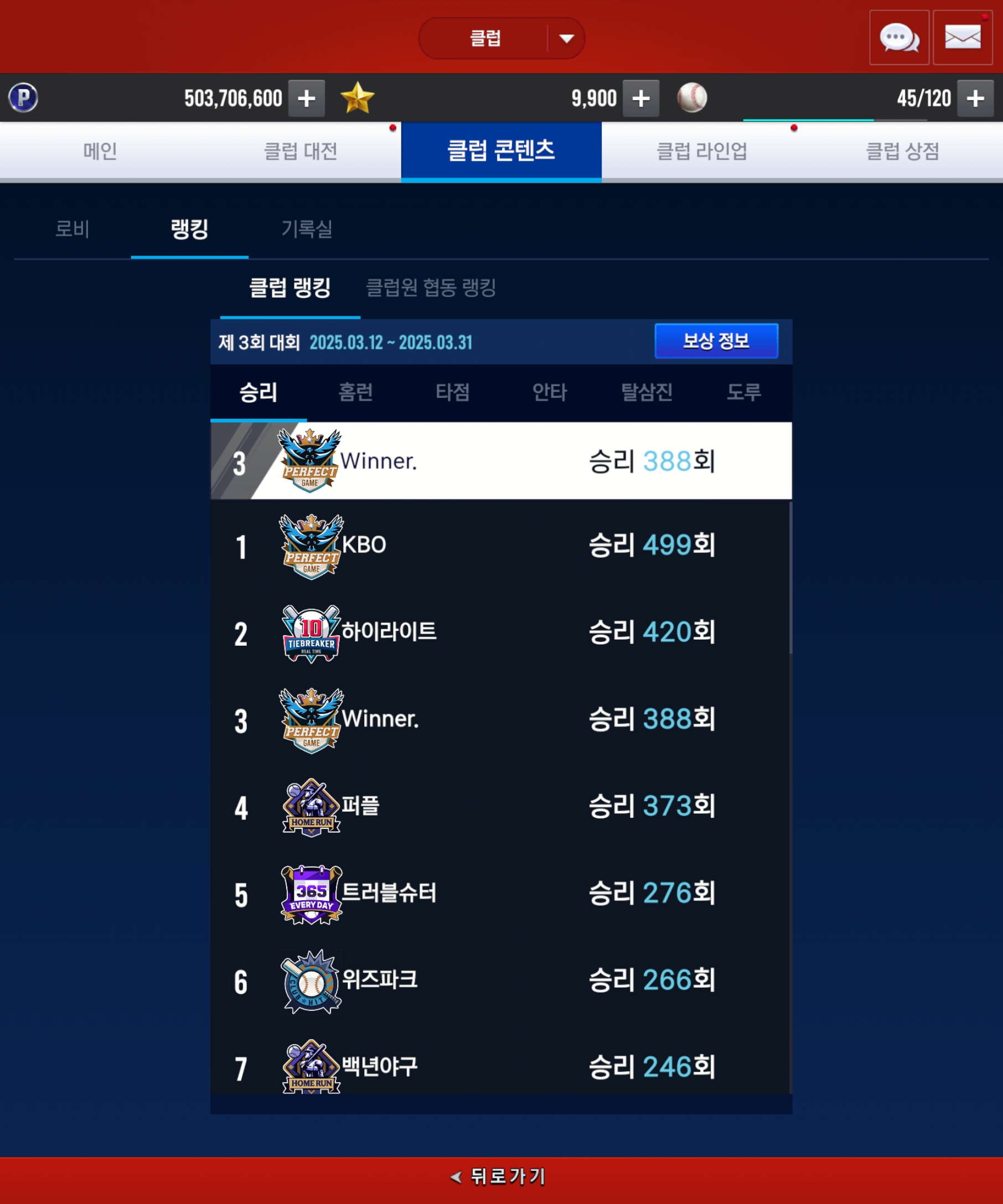Select the KBO club emblem
Image resolution: width=1003 pixels, height=1204 pixels.
pyautogui.click(x=312, y=546)
